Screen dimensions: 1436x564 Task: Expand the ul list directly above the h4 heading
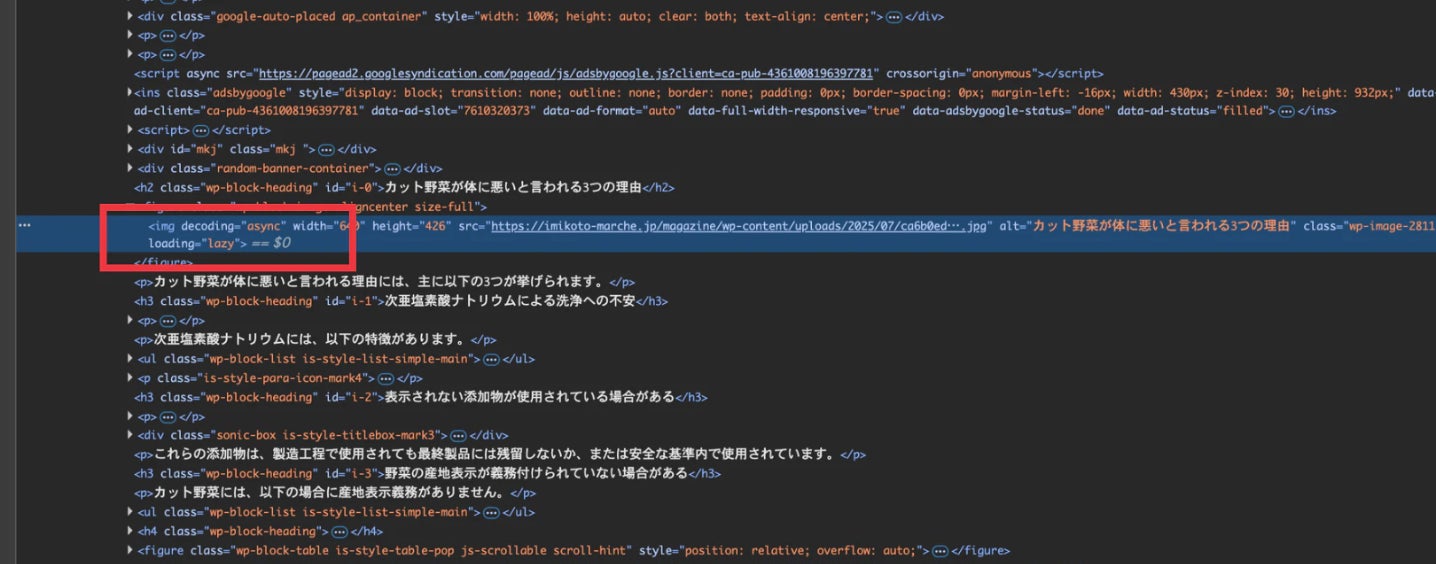click(x=130, y=511)
